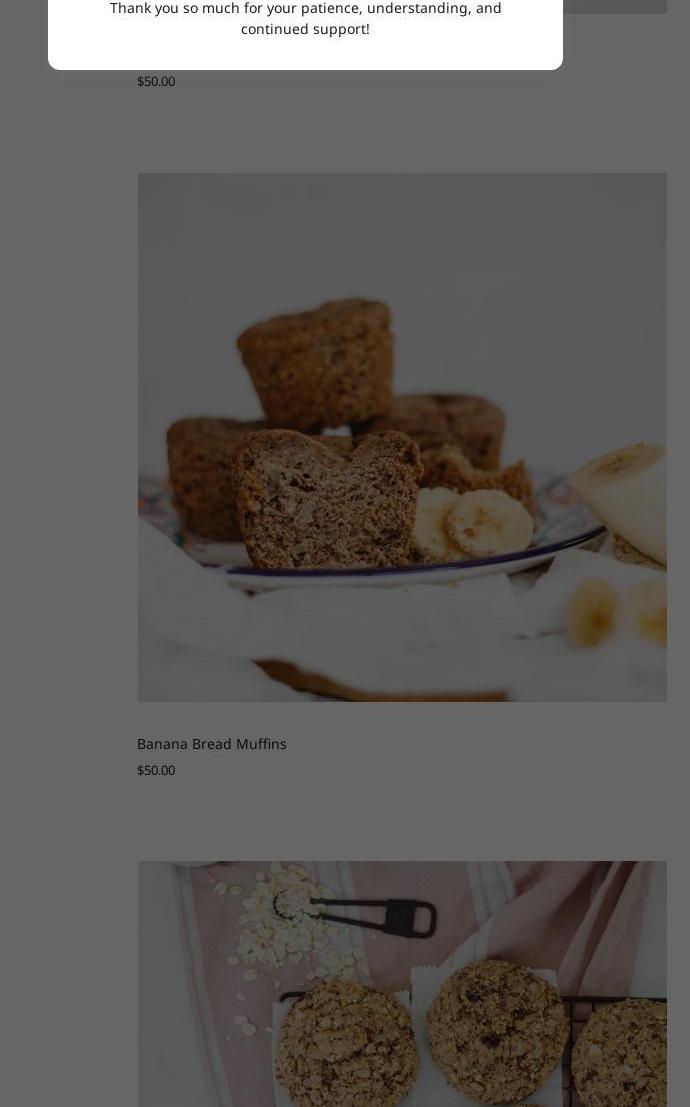Open the oatmeal muffins product photo
690x1107 pixels.
pos(402,984)
